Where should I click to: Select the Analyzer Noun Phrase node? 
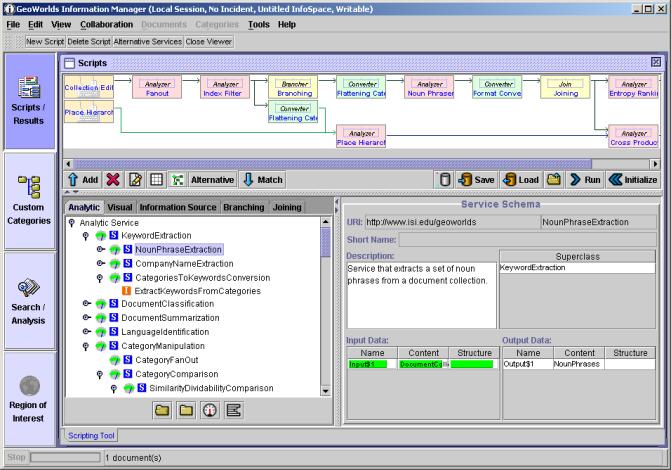pos(429,87)
